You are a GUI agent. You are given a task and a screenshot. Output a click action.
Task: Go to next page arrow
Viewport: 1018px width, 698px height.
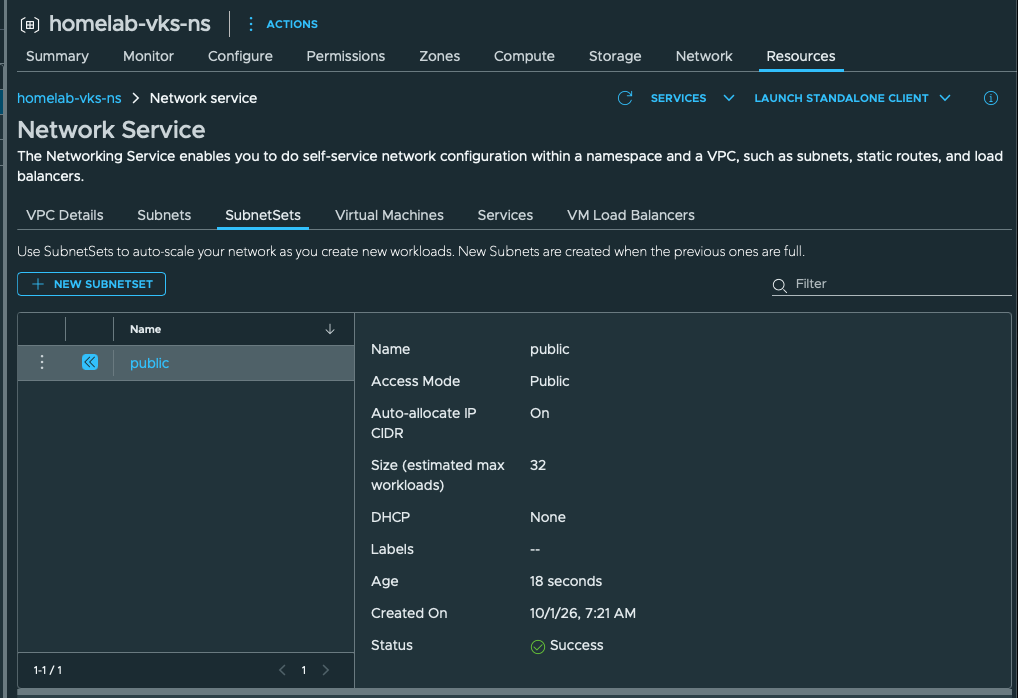[326, 670]
